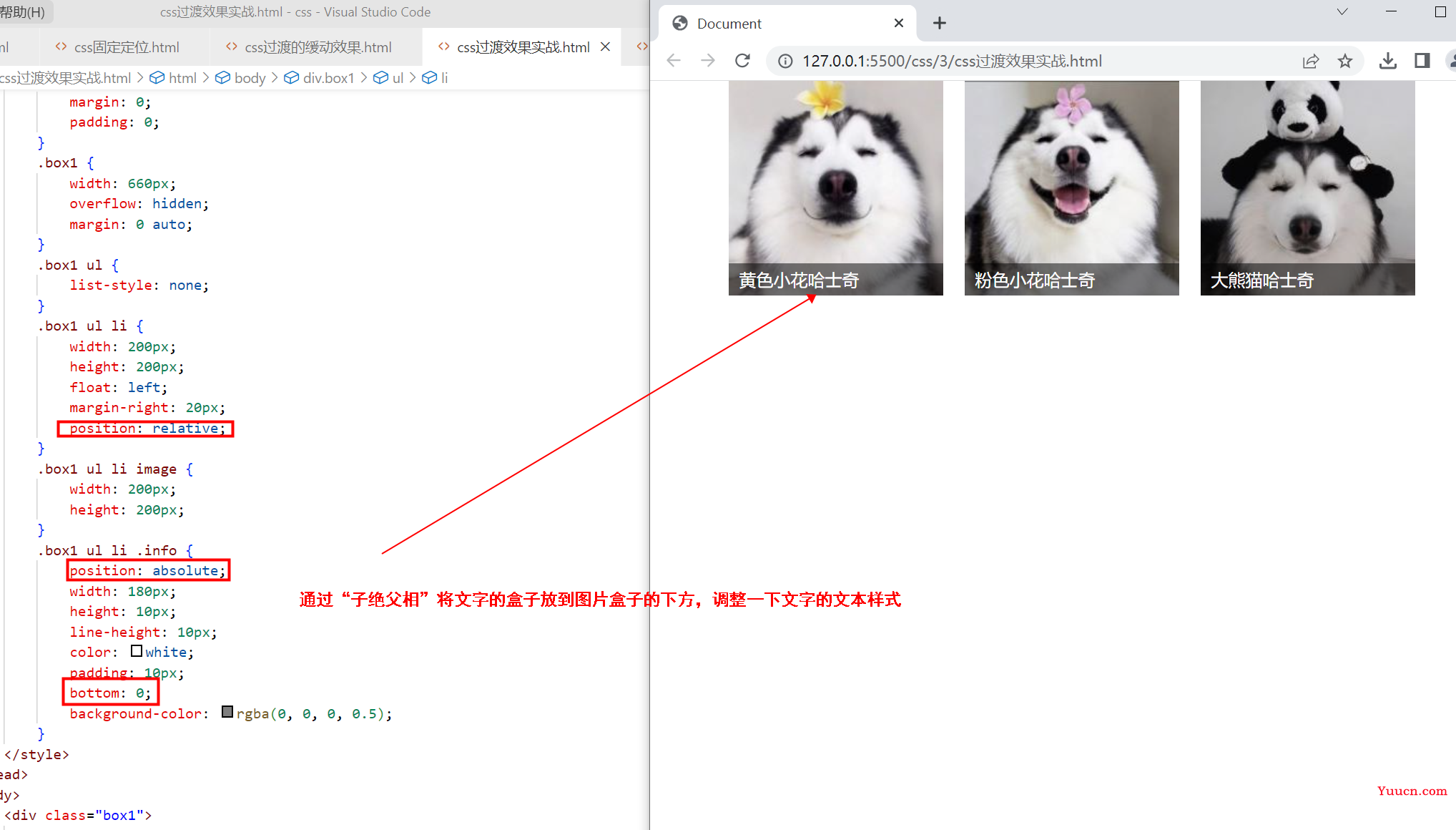Click the extensions/menu icon in browser

1421,61
